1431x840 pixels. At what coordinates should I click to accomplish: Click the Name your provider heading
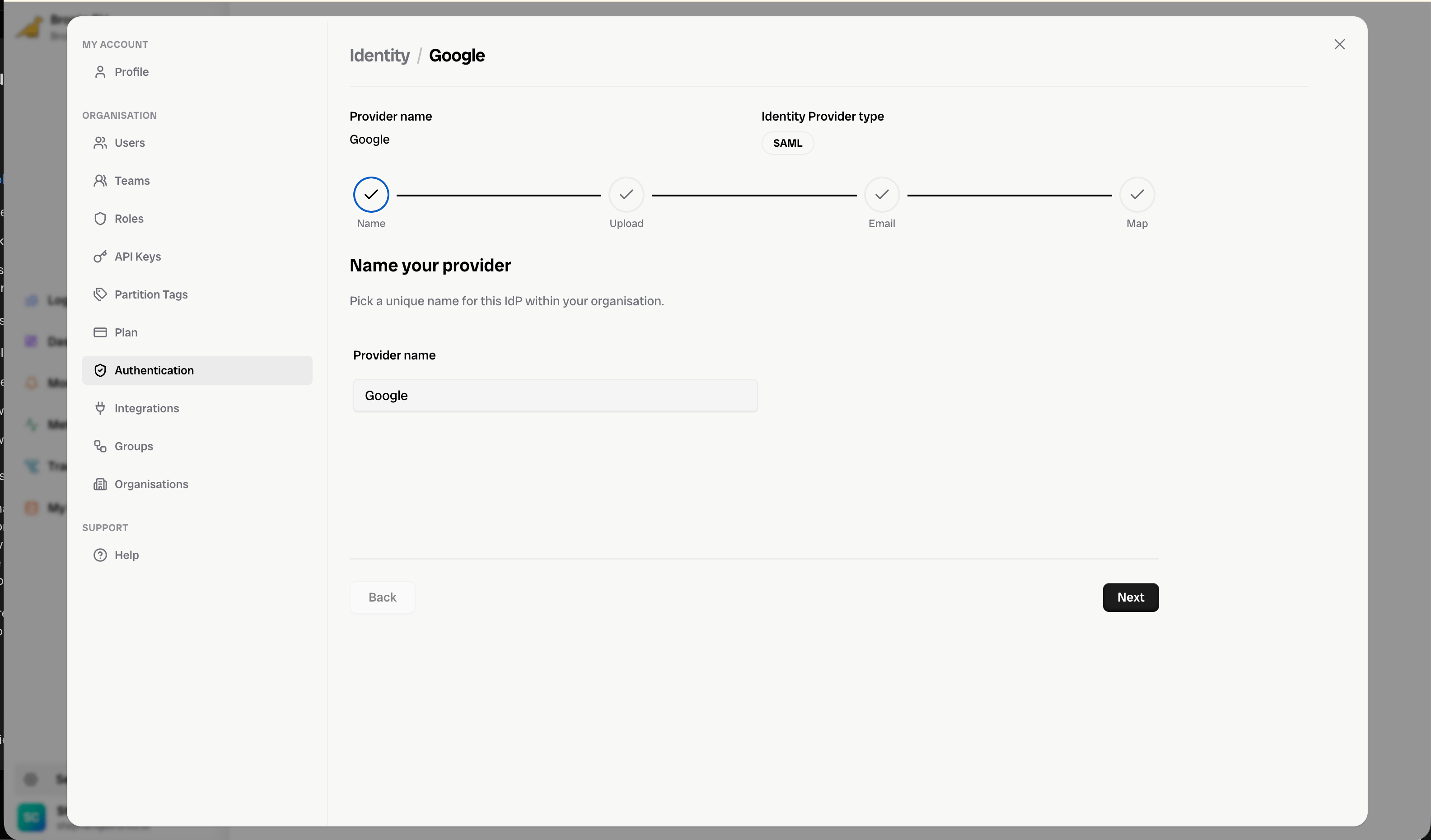click(x=430, y=266)
